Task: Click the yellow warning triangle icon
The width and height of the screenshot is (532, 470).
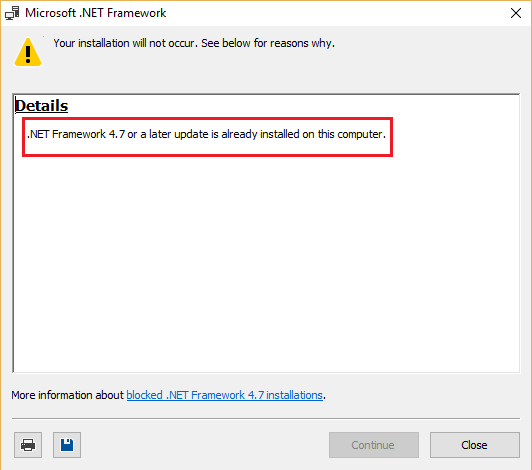Action: click(28, 52)
